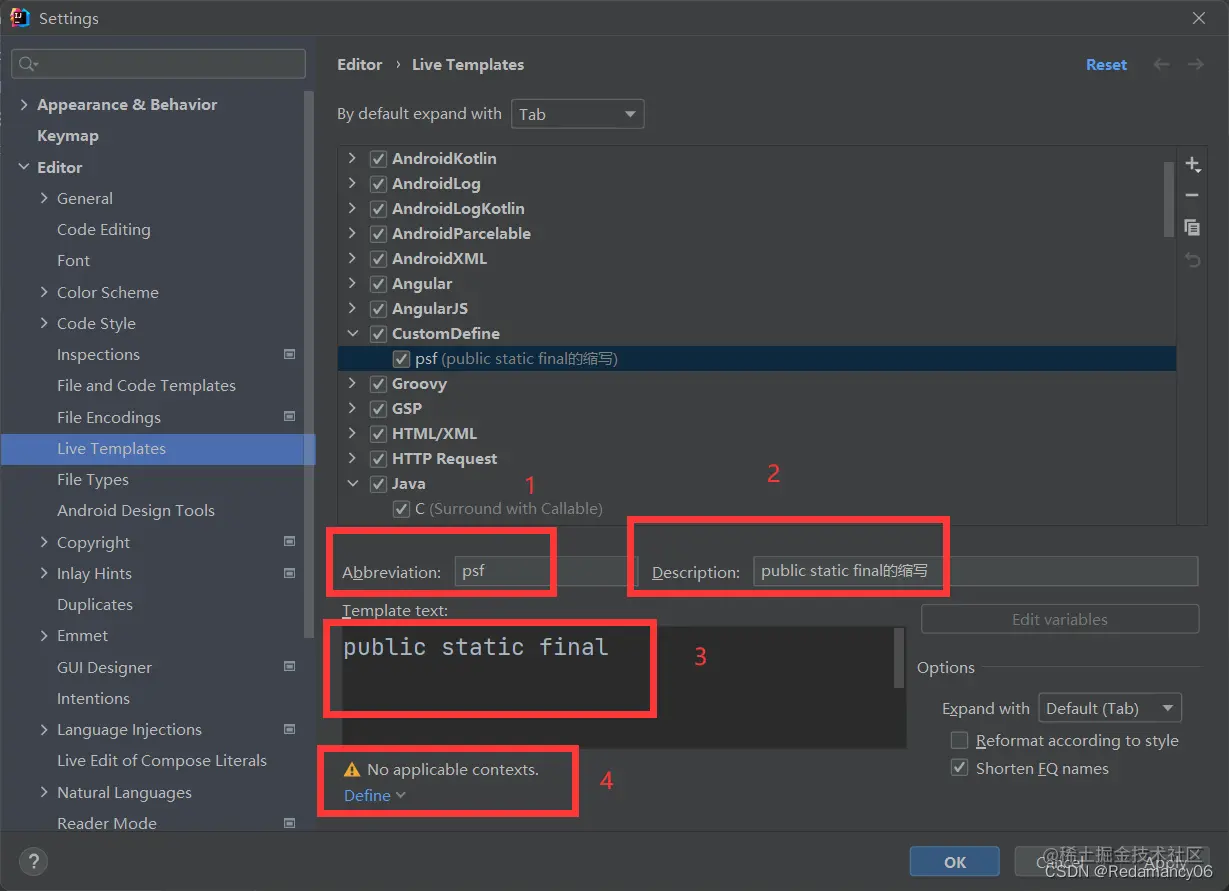
Task: Add a new live template with plus icon
Action: point(1192,164)
